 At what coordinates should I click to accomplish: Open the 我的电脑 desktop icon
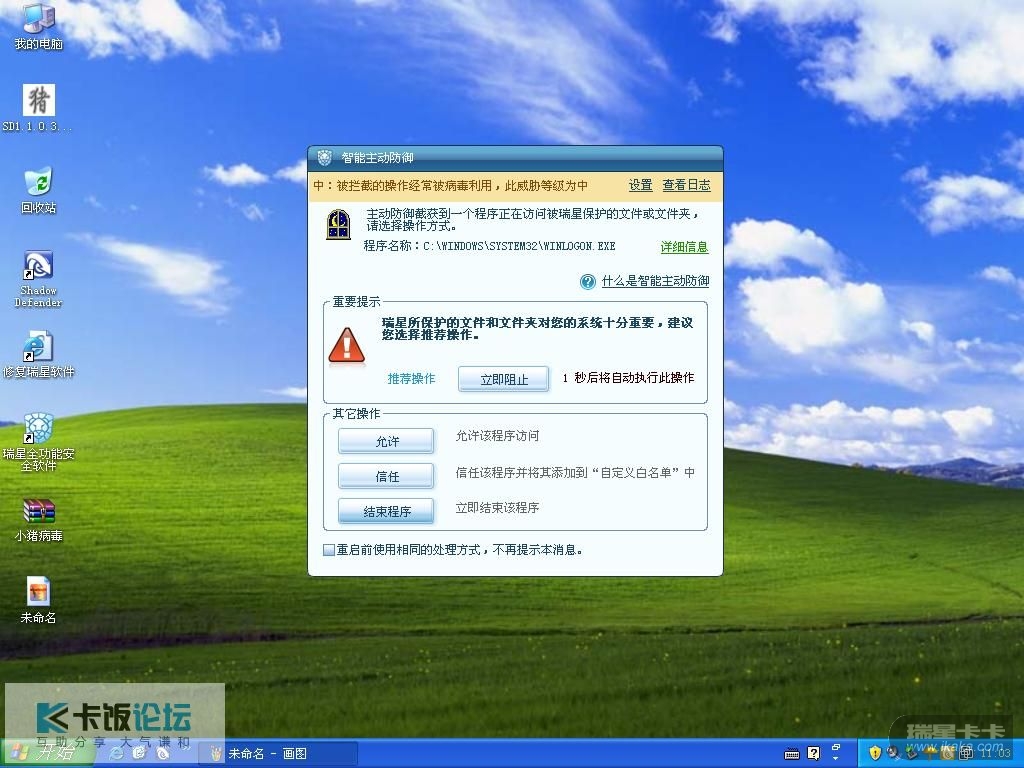click(39, 25)
